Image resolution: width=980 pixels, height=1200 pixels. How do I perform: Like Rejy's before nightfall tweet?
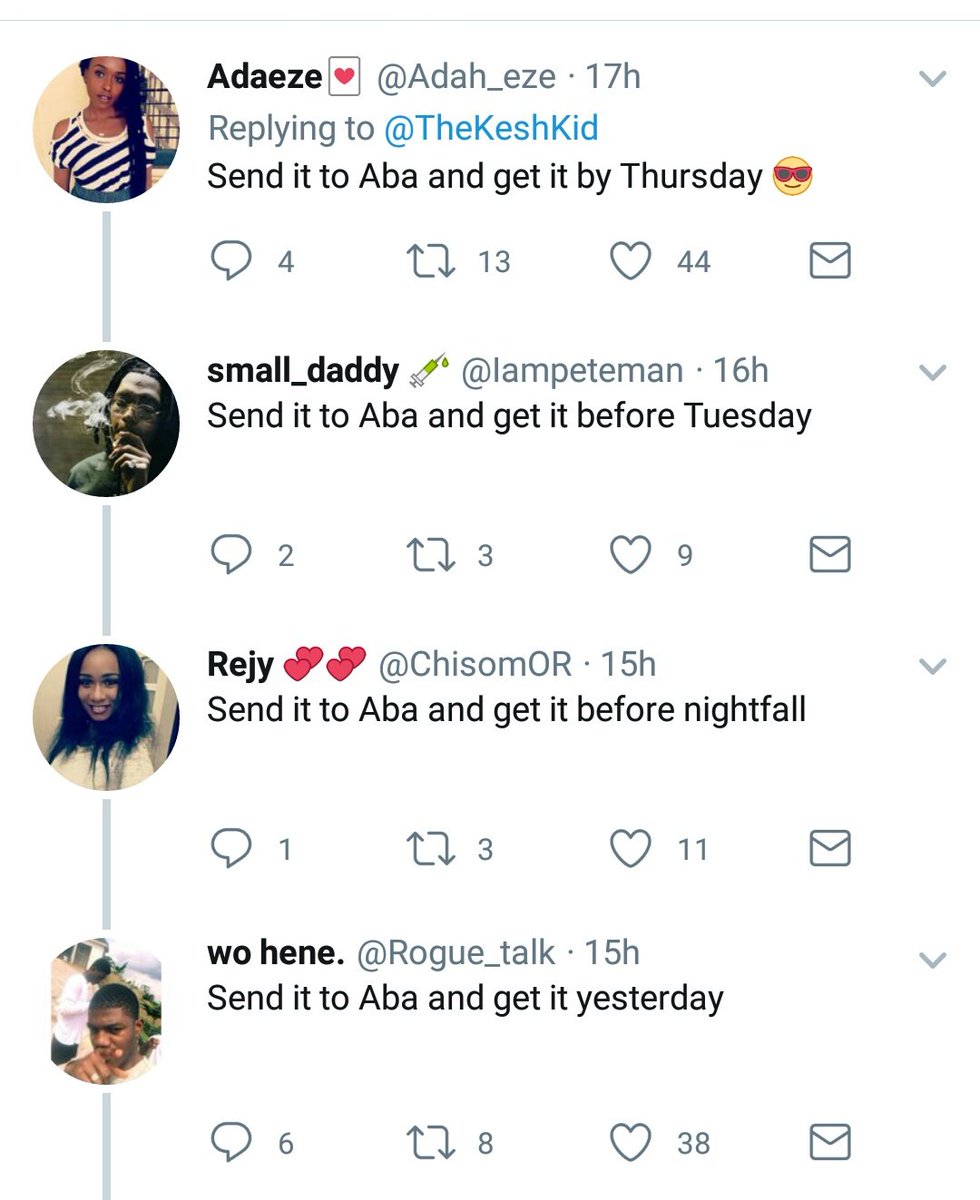click(630, 849)
